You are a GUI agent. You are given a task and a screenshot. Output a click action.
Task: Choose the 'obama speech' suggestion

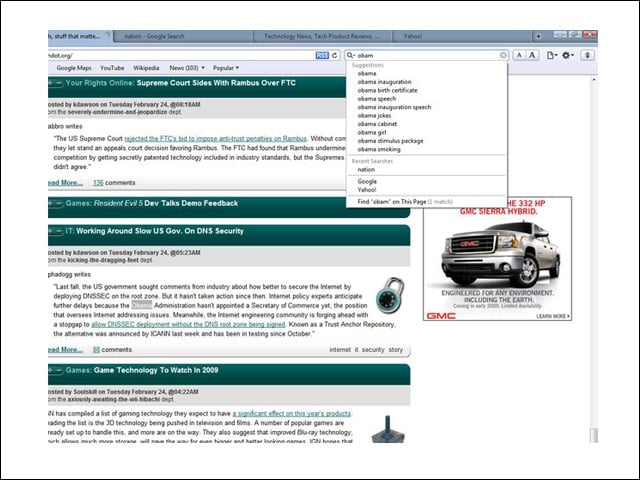pos(427,99)
